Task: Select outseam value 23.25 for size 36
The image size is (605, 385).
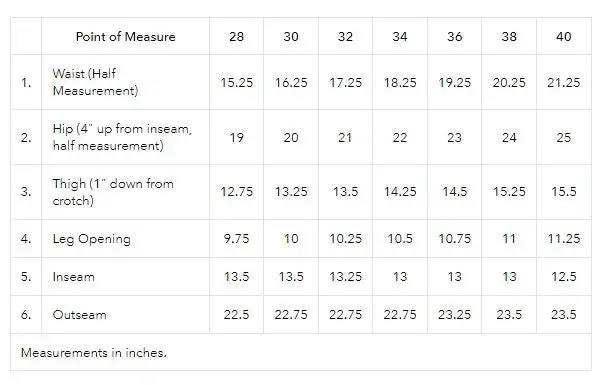Action: pyautogui.click(x=454, y=314)
